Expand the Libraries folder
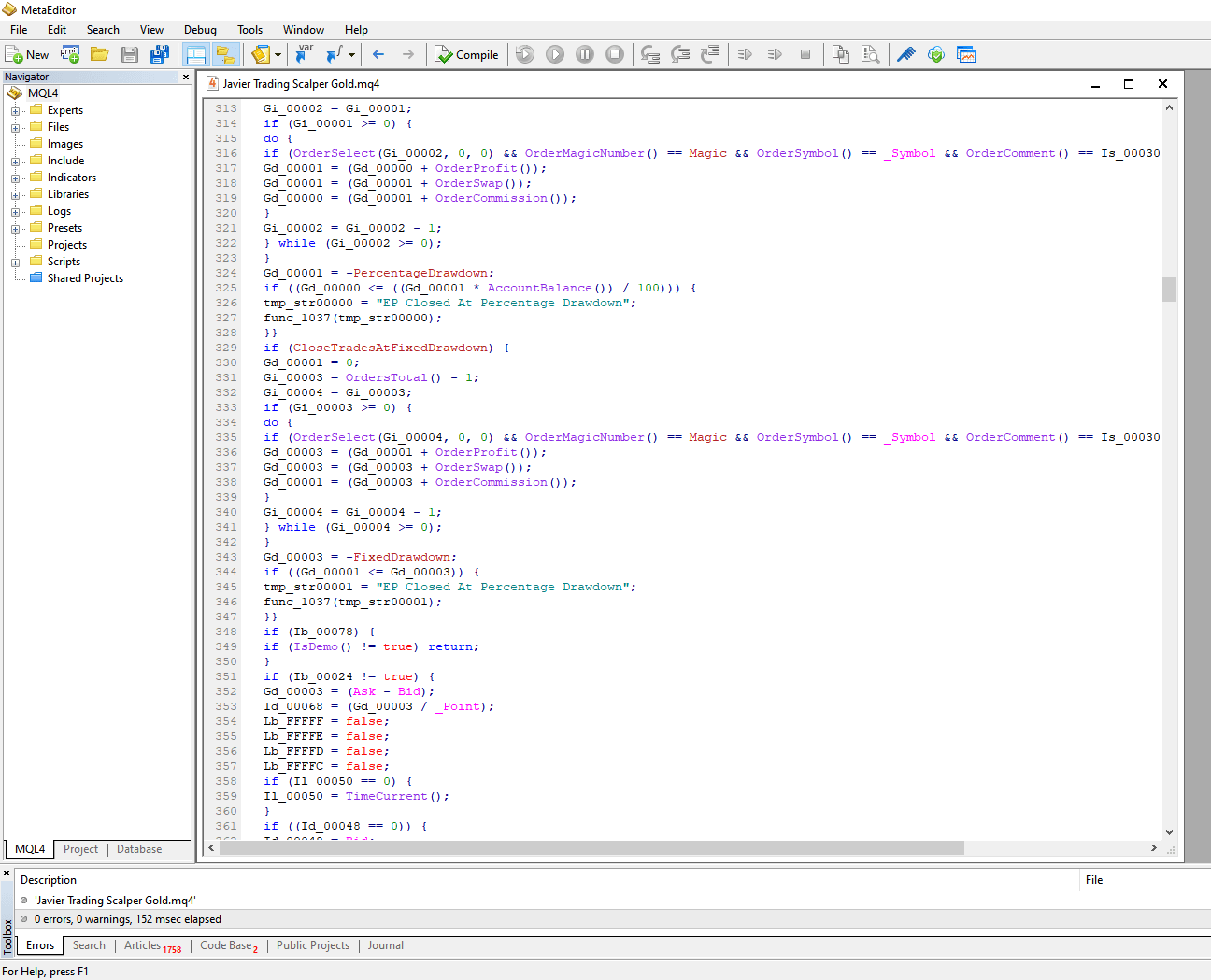 click(16, 195)
